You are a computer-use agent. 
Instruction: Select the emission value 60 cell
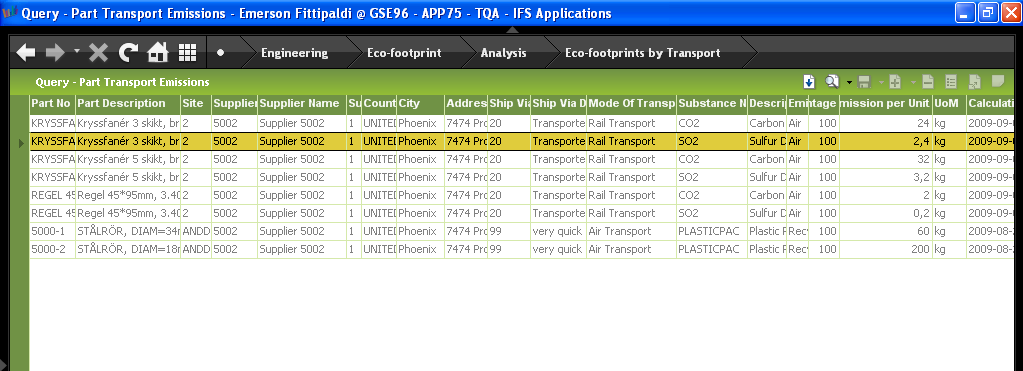(x=885, y=231)
